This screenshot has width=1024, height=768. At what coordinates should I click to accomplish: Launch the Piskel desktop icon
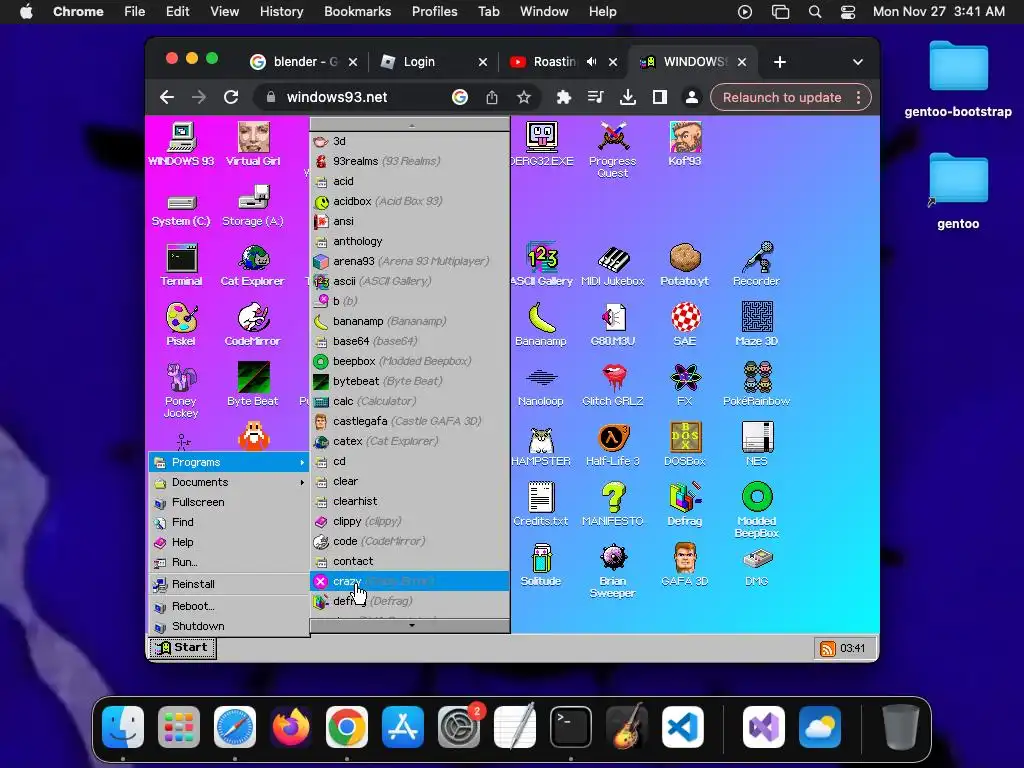[182, 325]
